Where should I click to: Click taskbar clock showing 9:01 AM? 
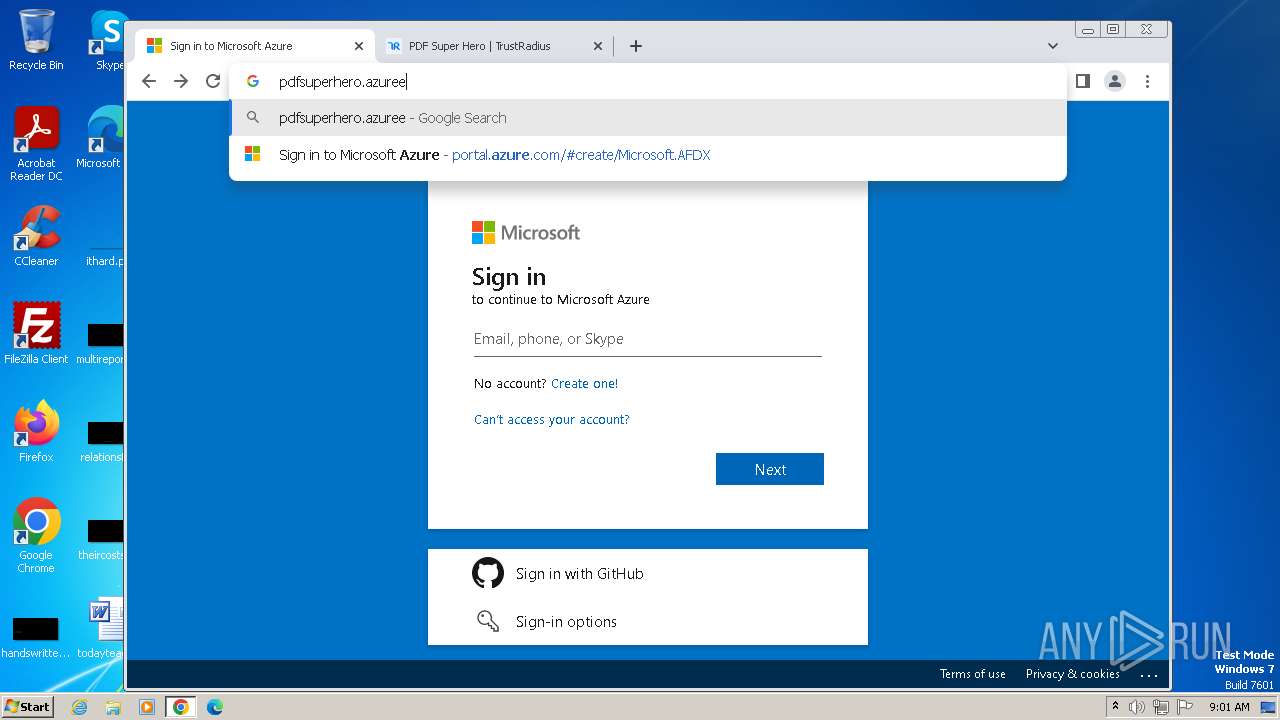pyautogui.click(x=1229, y=707)
